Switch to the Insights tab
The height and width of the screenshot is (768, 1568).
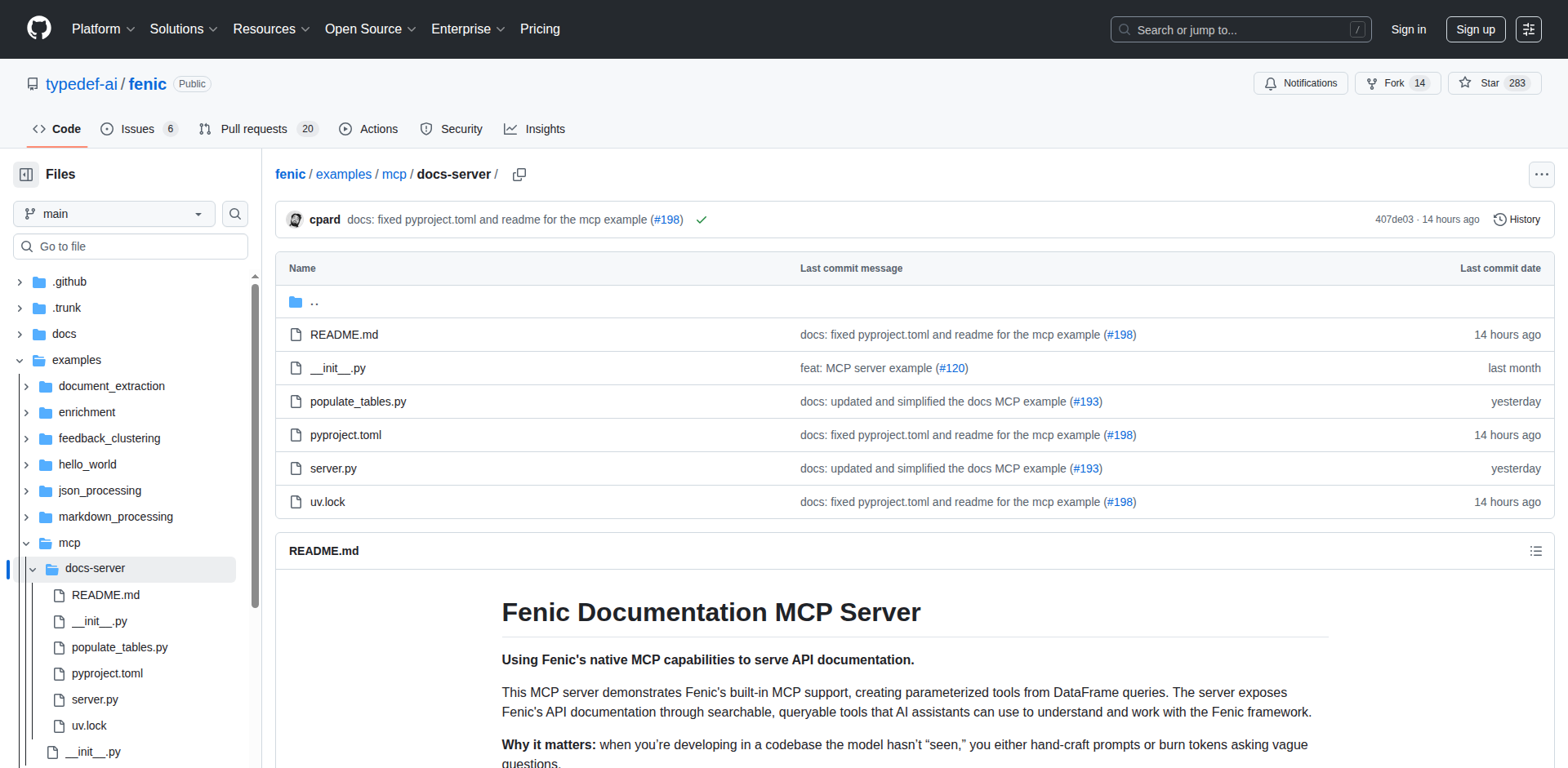[x=535, y=129]
